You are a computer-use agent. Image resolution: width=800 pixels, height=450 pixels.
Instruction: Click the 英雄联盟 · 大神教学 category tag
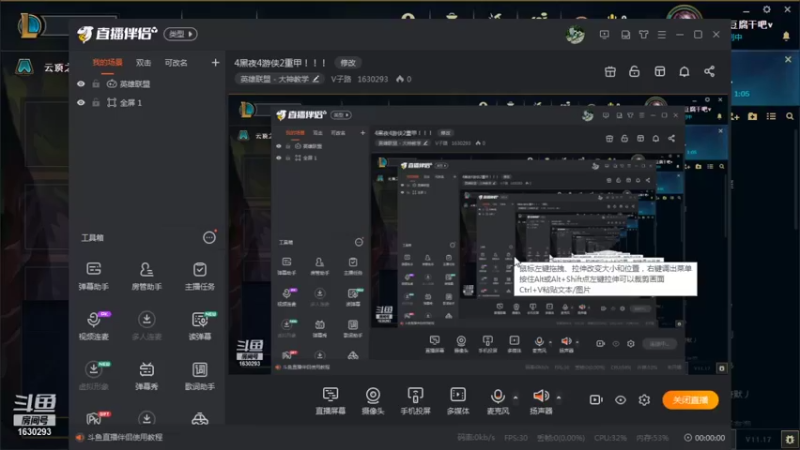pyautogui.click(x=280, y=79)
